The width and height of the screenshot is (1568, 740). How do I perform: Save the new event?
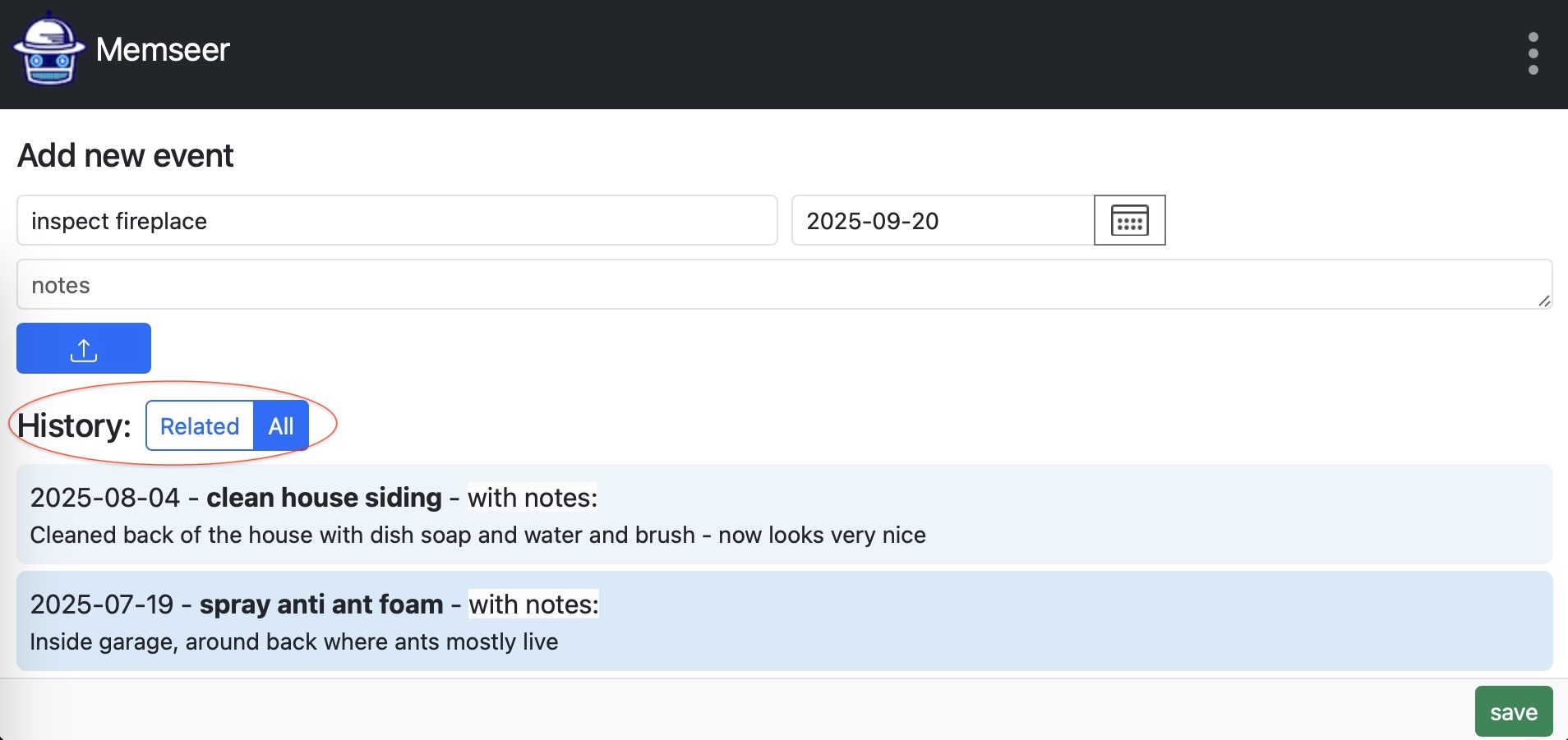click(x=1513, y=712)
